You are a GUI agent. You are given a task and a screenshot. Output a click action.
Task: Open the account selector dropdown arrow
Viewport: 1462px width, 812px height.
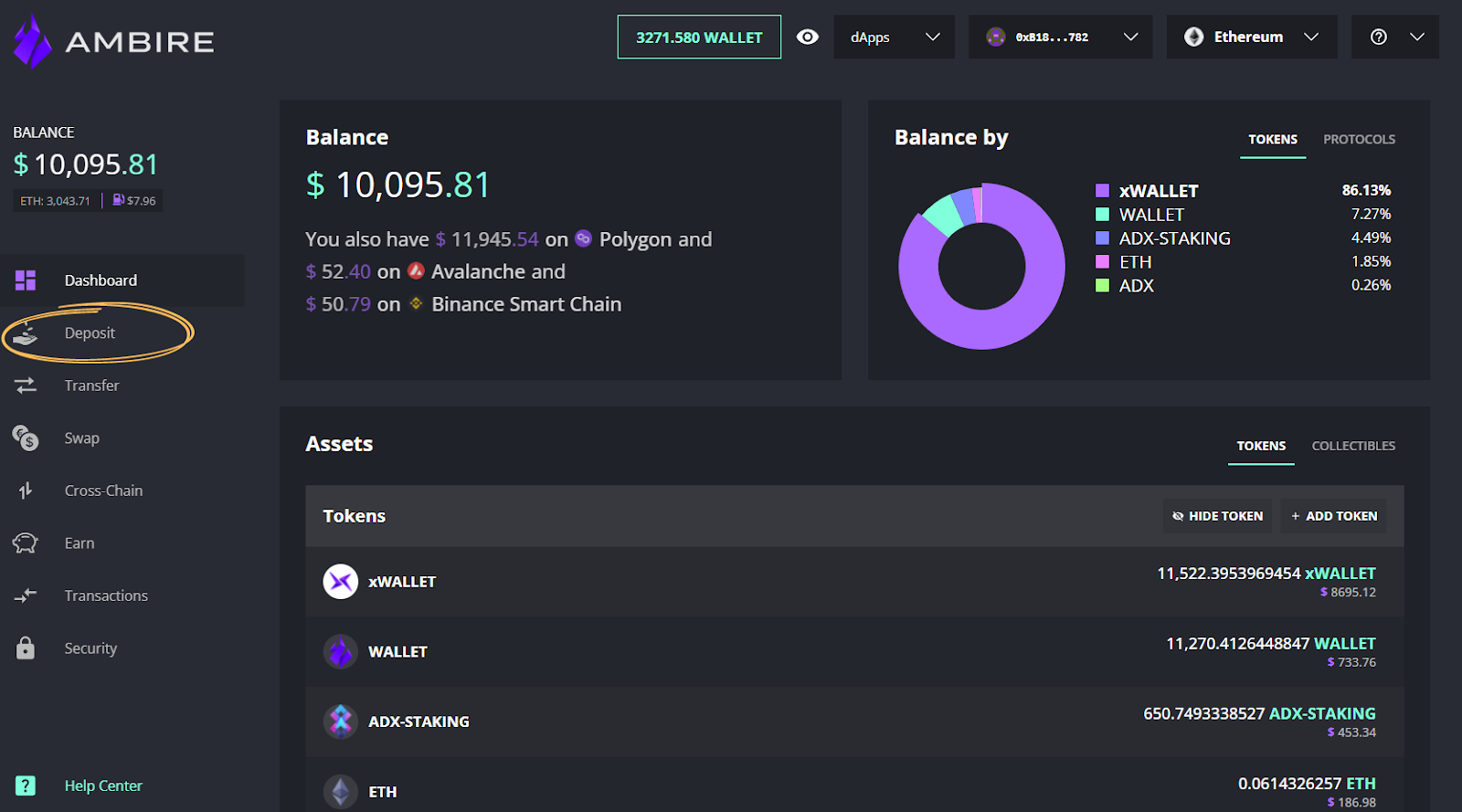click(1130, 37)
